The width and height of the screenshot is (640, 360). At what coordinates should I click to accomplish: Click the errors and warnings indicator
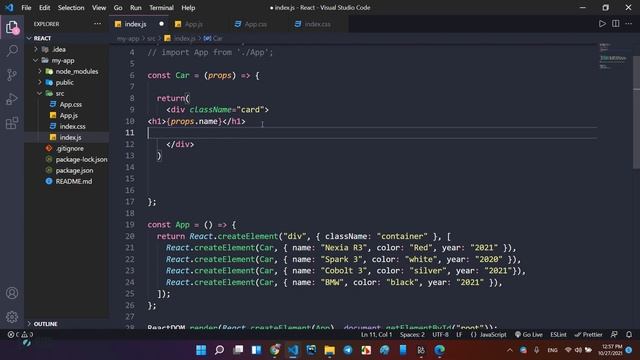click(20, 335)
